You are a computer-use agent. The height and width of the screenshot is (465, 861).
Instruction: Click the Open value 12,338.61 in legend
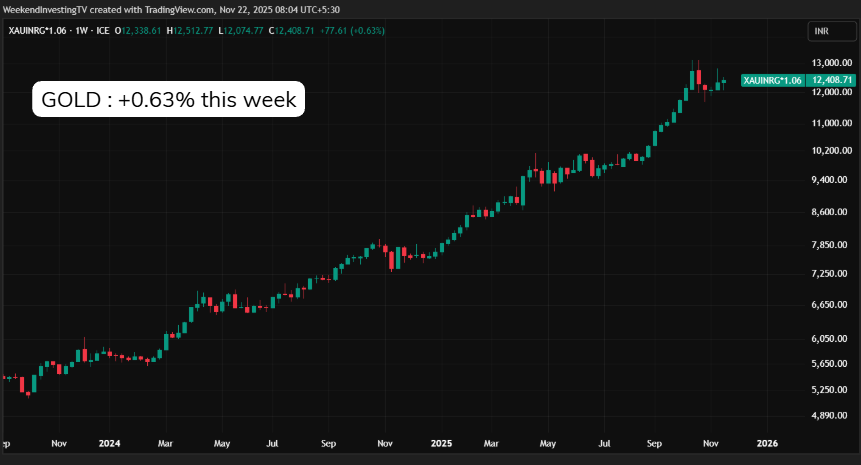coord(140,31)
